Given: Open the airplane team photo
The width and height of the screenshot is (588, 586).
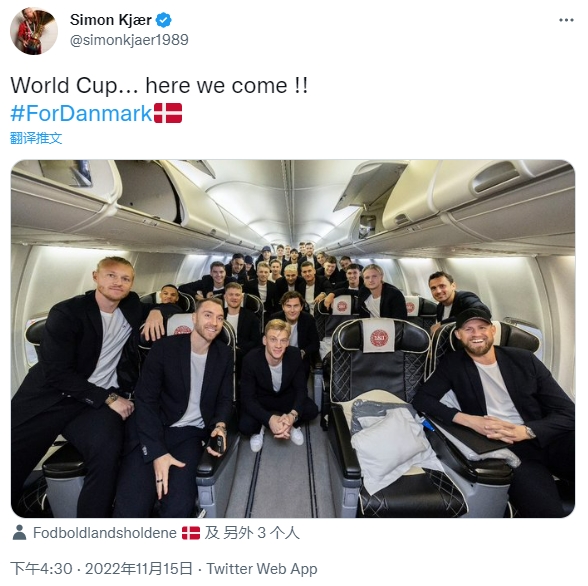Looking at the screenshot, I should tap(293, 339).
